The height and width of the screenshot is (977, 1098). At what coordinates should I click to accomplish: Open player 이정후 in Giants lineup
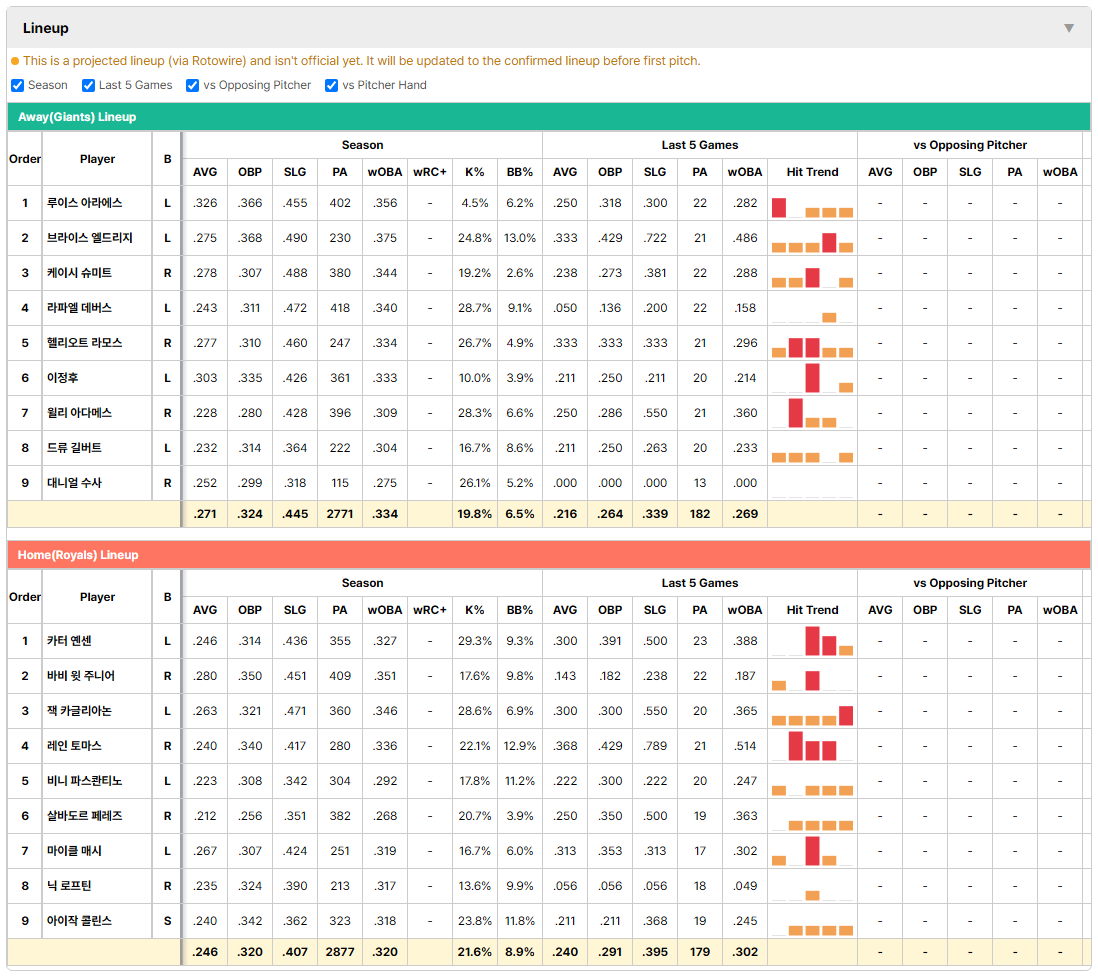[x=62, y=378]
